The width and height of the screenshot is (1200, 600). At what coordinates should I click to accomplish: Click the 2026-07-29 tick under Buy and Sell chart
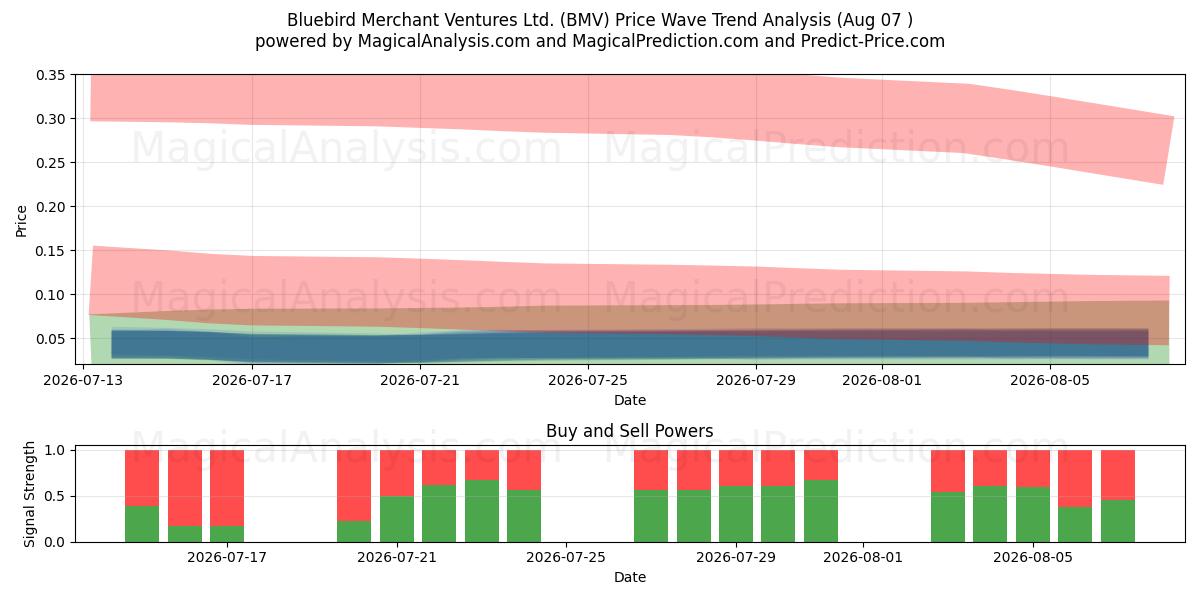pos(736,557)
